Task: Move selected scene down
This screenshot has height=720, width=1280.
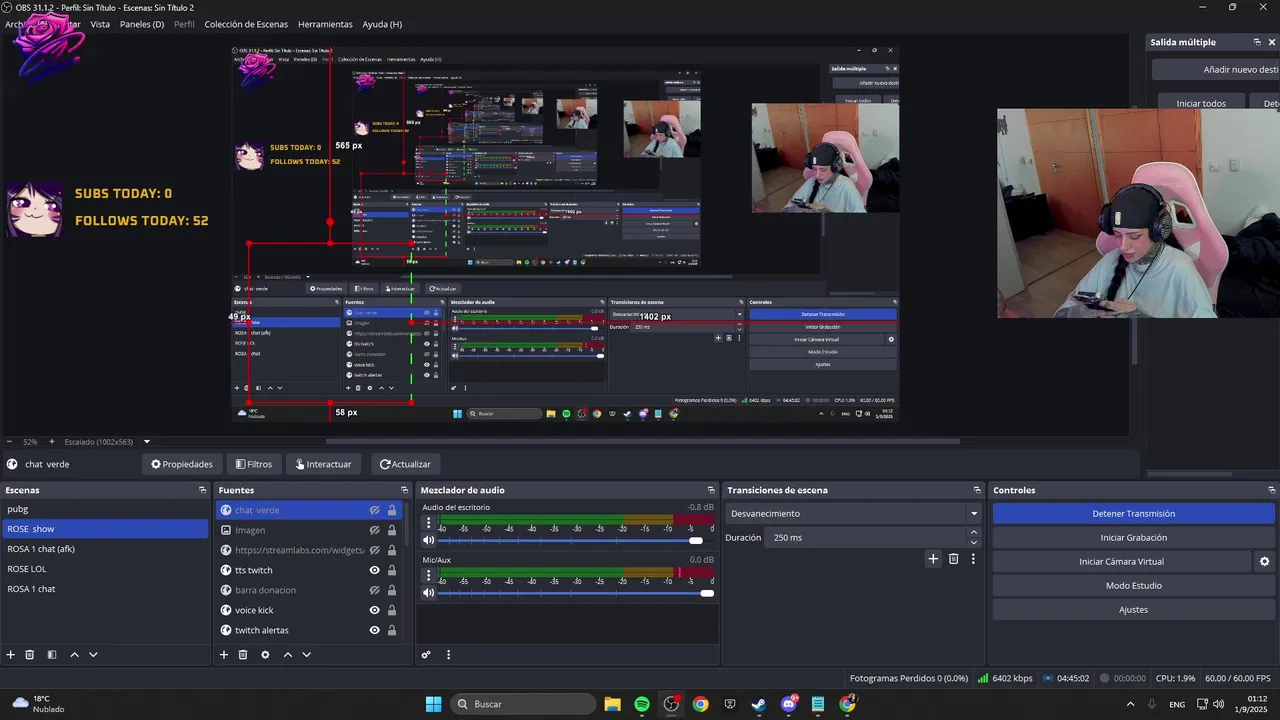Action: pos(93,655)
